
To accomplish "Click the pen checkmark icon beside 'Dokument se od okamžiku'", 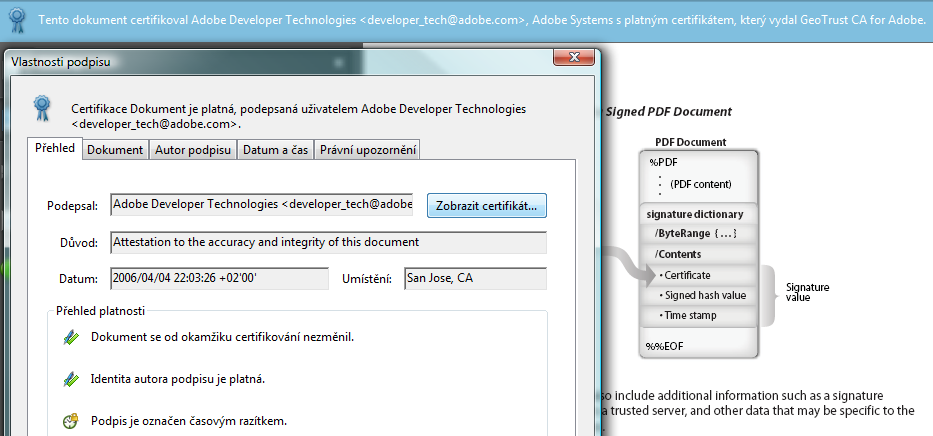I will (x=71, y=337).
